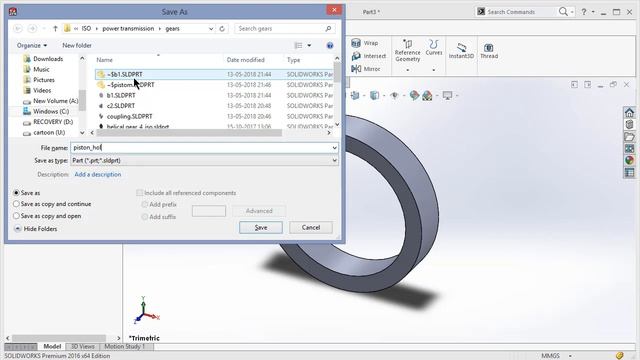This screenshot has width=640, height=360.
Task: Open the Motion Study 1 tab
Action: [x=124, y=347]
